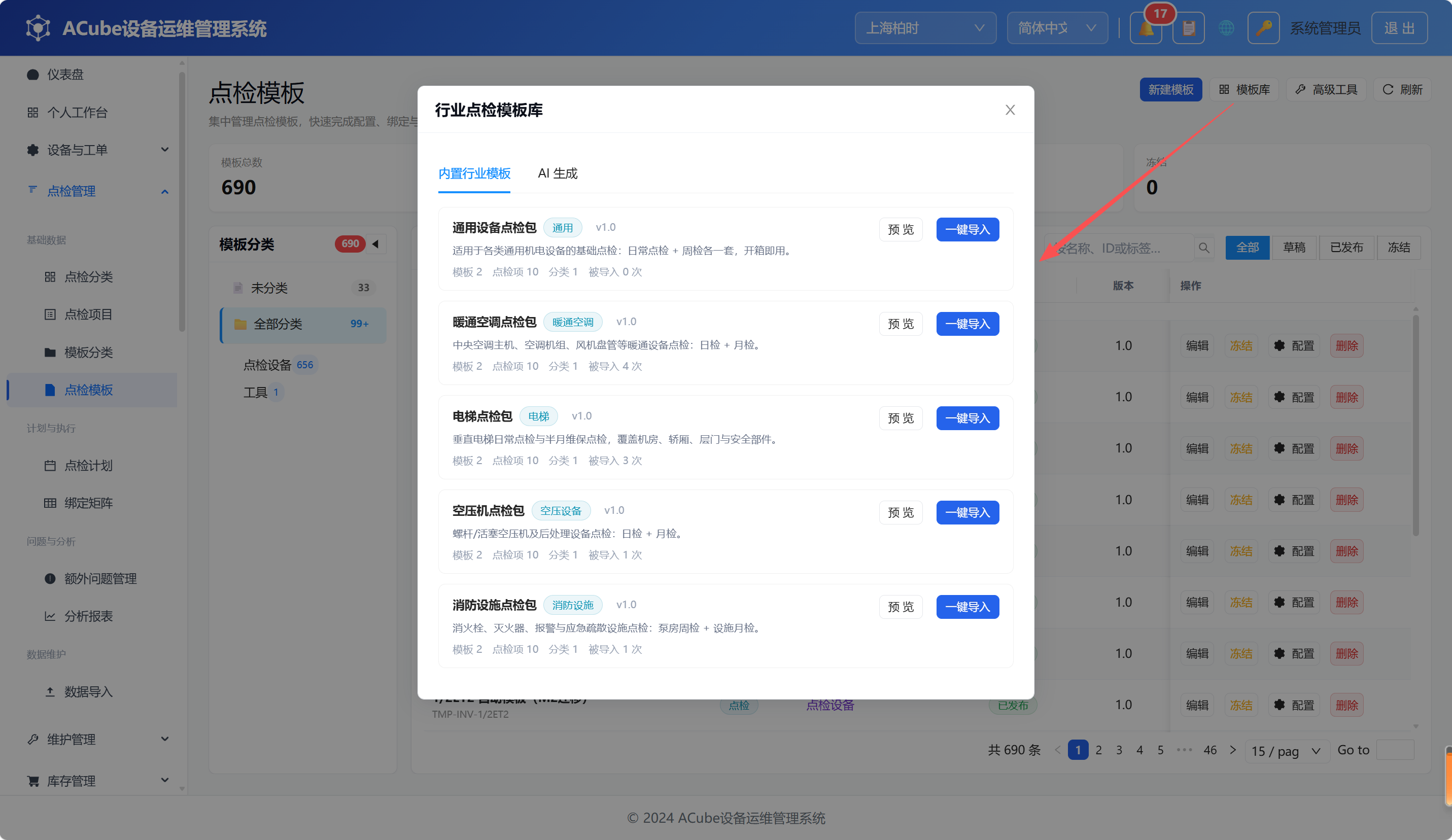Preview the 消防设施点检包

tap(901, 607)
